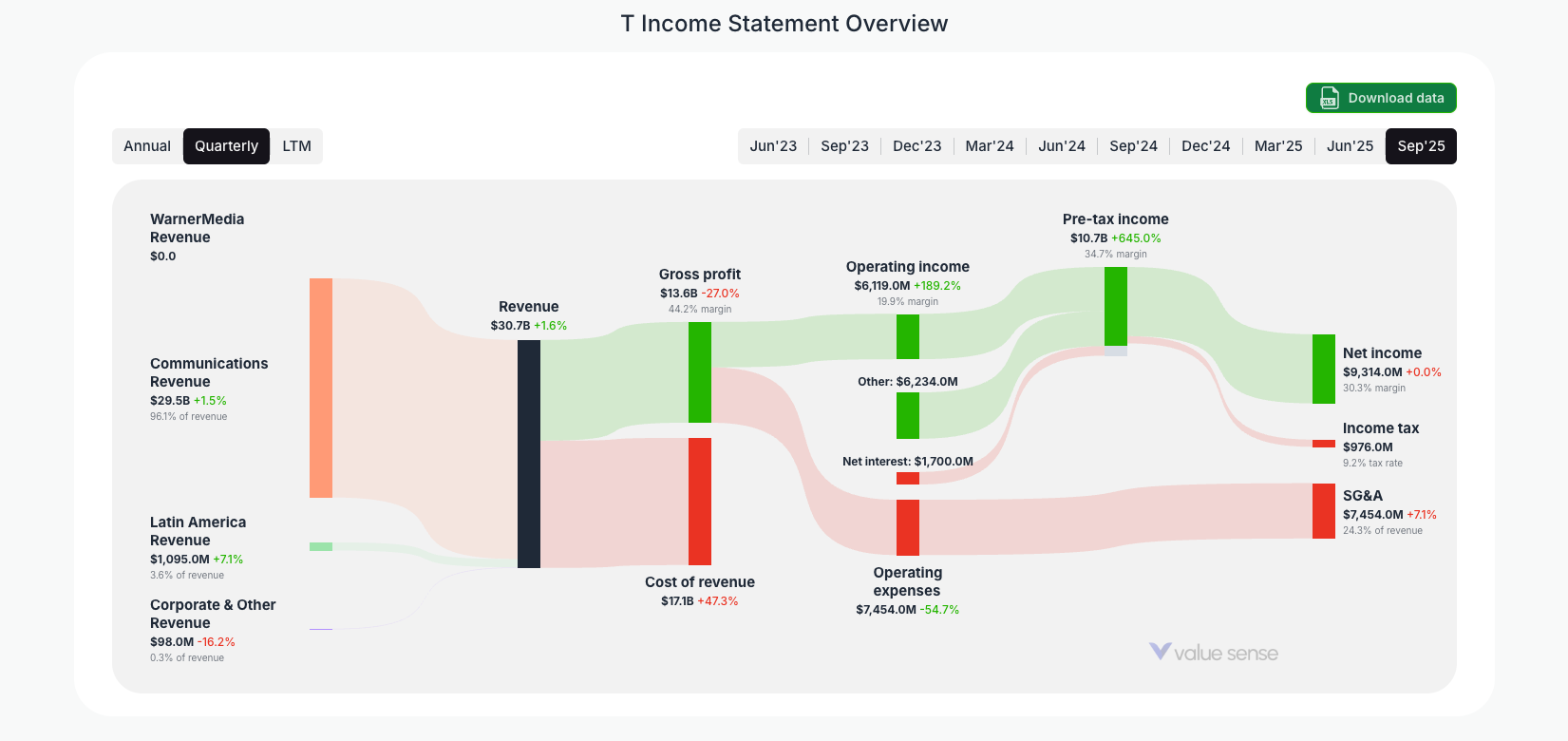Switch to Annual view
This screenshot has height=741, width=1568.
click(x=147, y=145)
